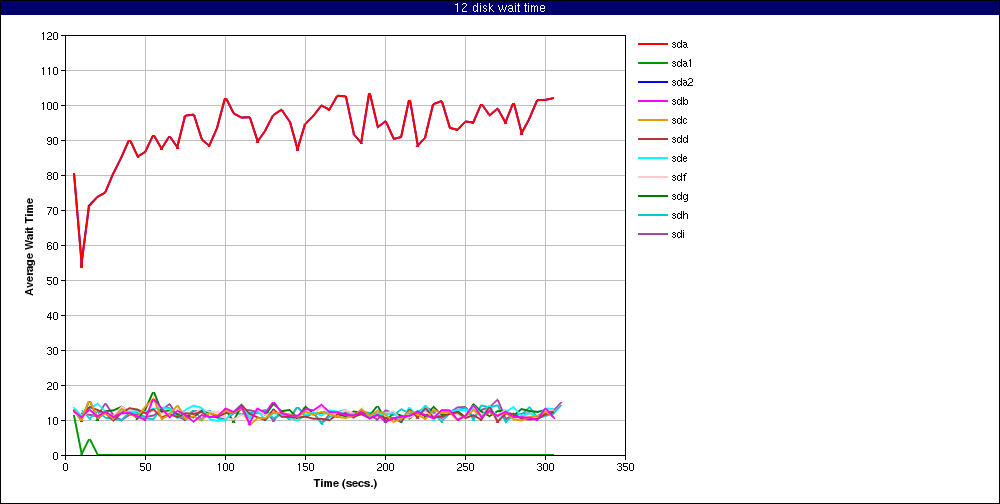Click the x-axis tick value 350
The image size is (1000, 504).
(x=626, y=466)
